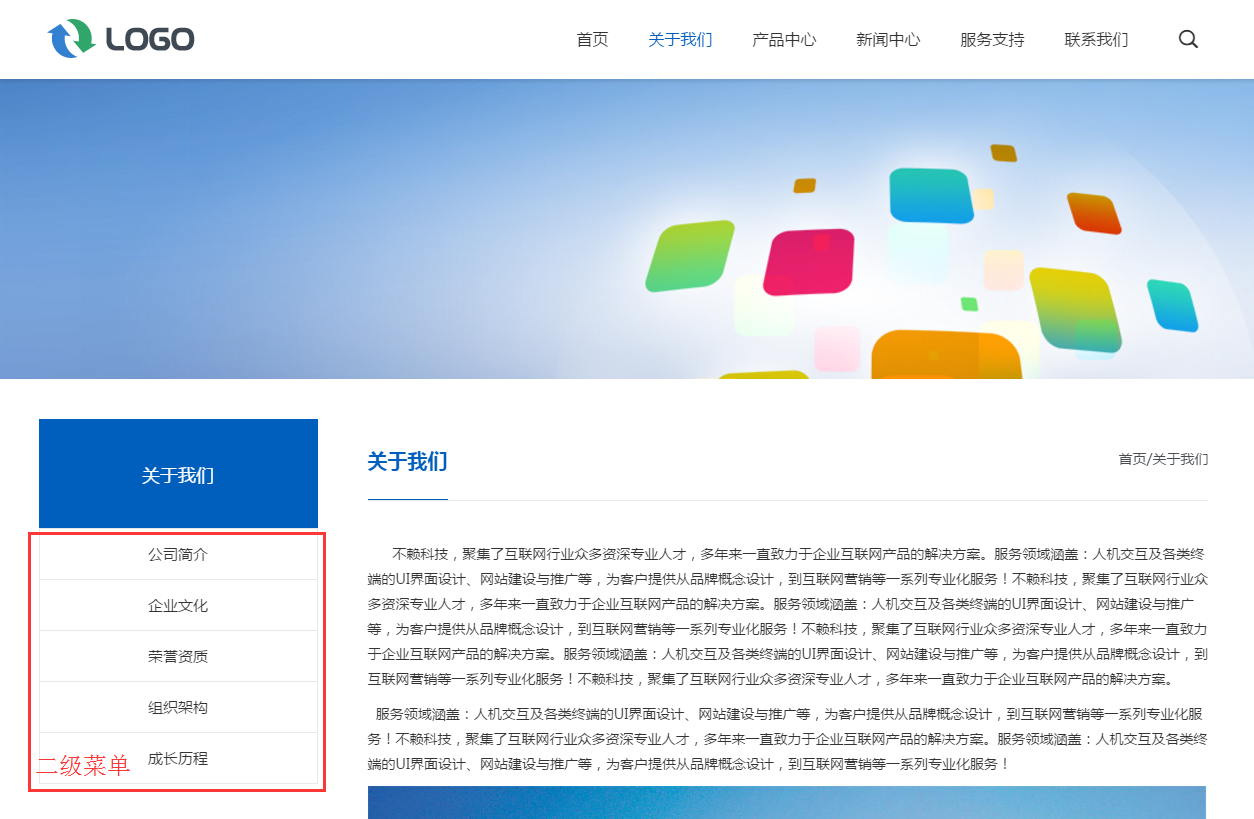Select 成长历程 in the sidebar menu
This screenshot has height=819, width=1254.
click(x=178, y=758)
